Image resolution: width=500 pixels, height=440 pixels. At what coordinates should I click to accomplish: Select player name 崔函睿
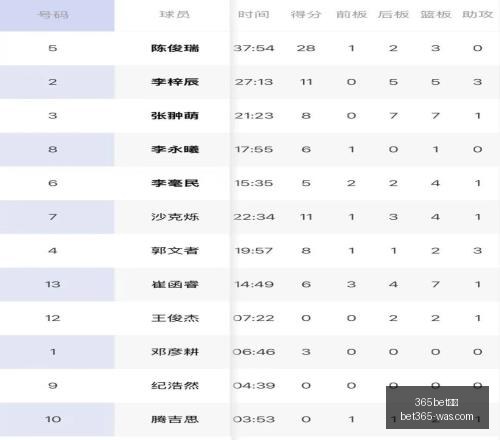click(x=175, y=284)
